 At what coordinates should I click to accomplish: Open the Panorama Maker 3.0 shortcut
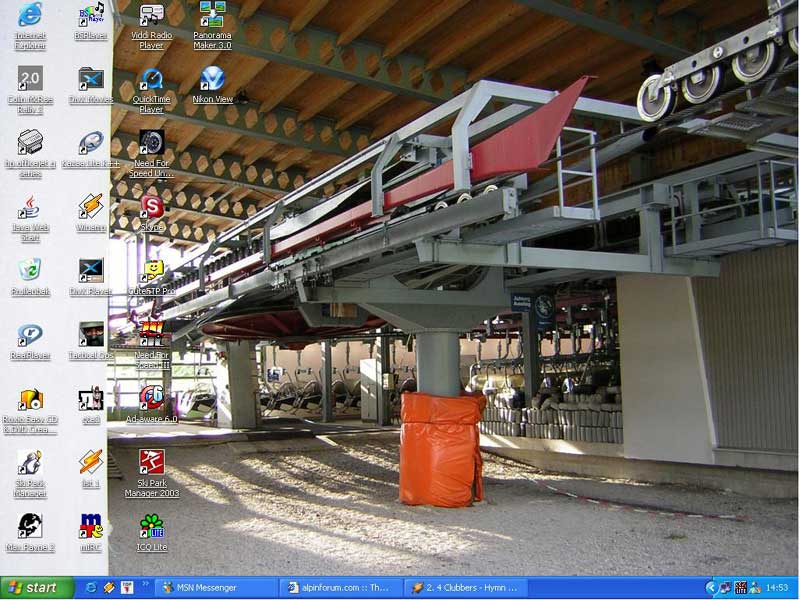pos(212,16)
